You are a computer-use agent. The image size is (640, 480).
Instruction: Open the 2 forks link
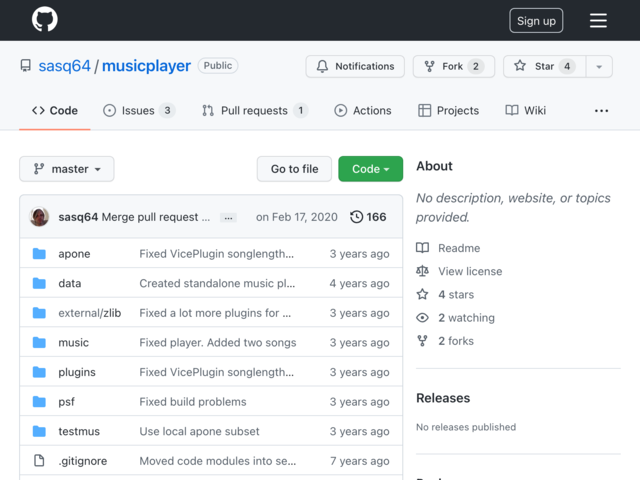456,341
